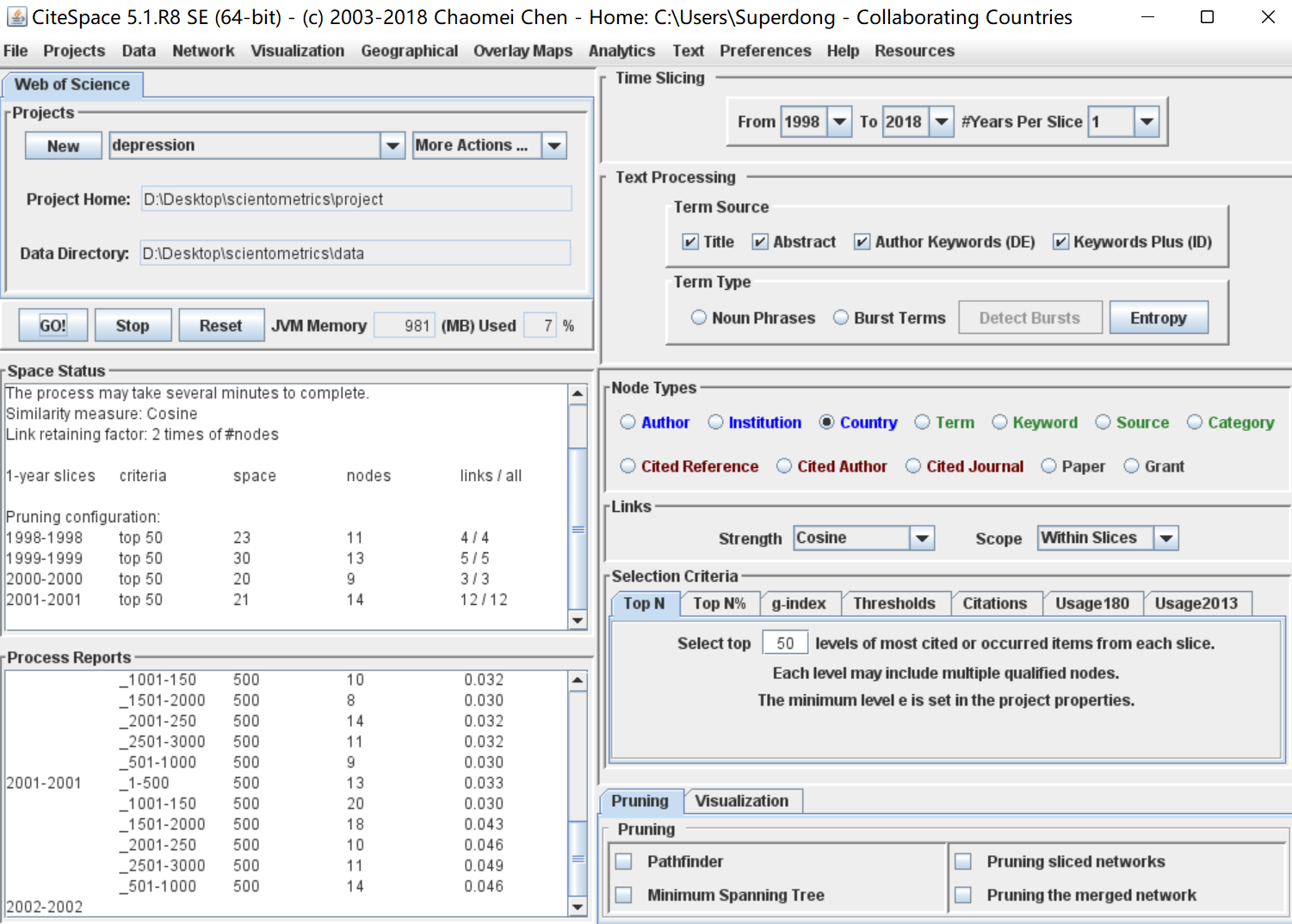This screenshot has height=924, width=1292.
Task: Select Cited Journal node type
Action: click(913, 465)
